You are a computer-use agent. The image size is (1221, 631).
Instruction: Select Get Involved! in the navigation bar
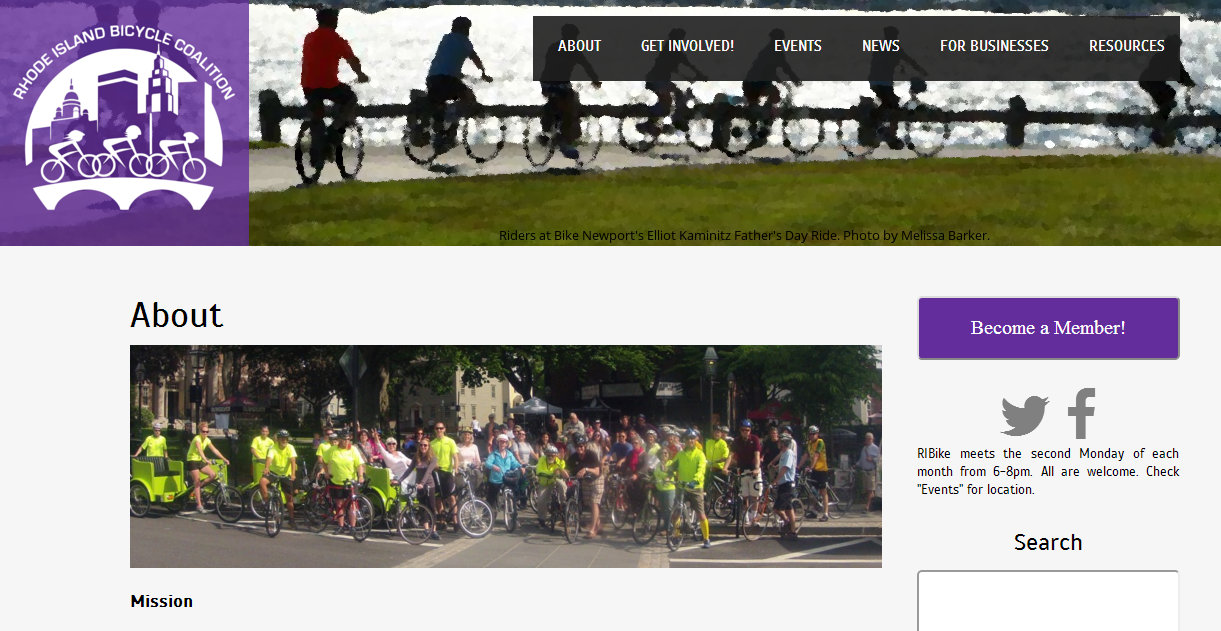pyautogui.click(x=687, y=46)
